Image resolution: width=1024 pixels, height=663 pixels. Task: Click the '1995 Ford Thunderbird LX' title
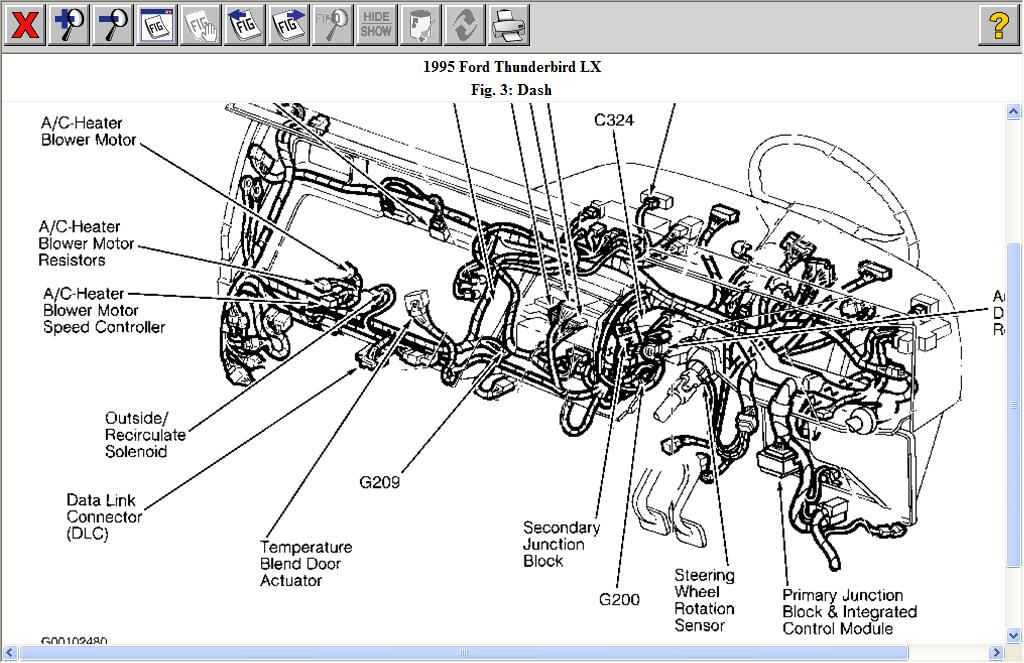pos(512,67)
